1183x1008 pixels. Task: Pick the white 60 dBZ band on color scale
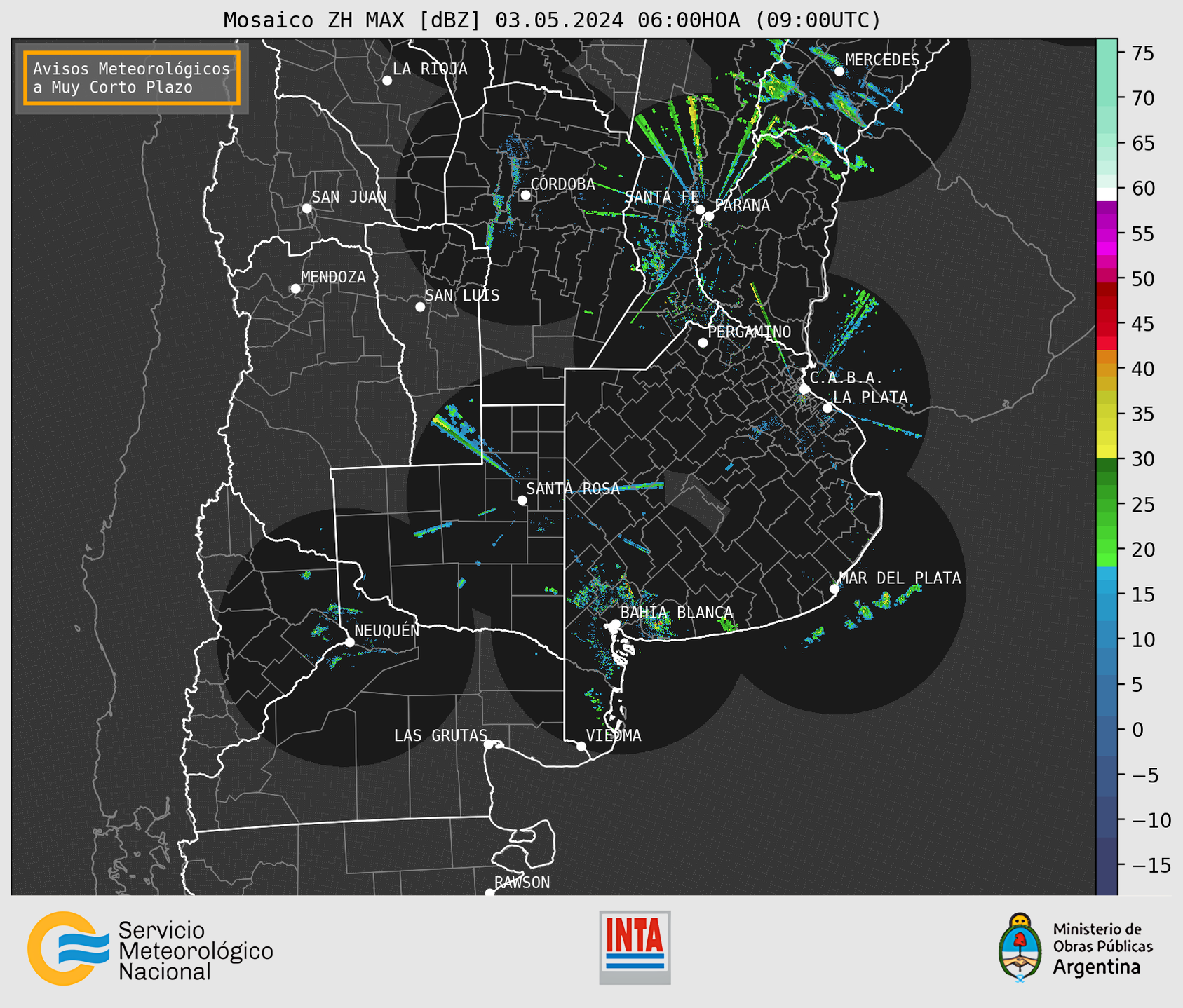click(x=1107, y=193)
